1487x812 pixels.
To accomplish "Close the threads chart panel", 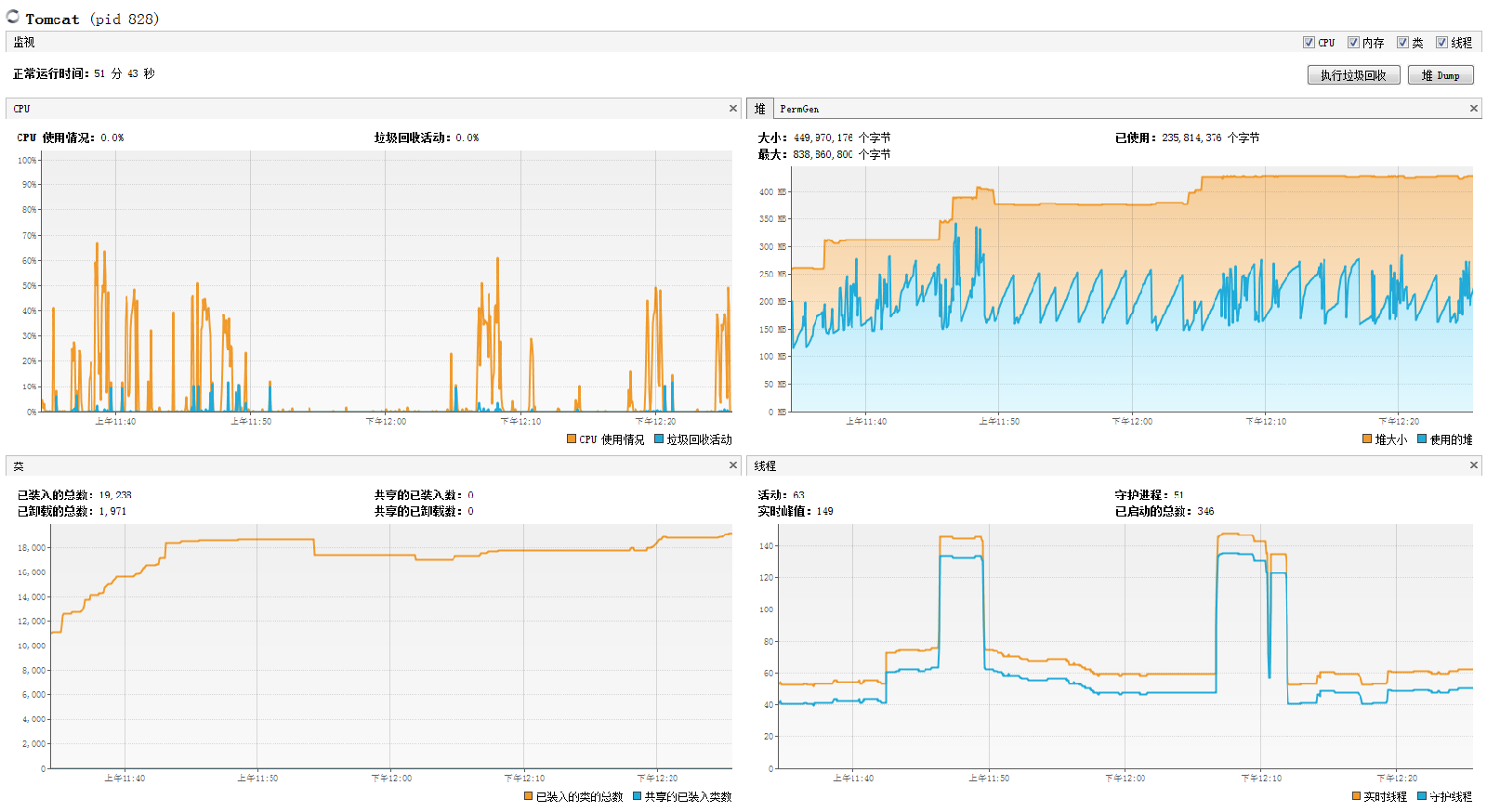I will pos(1473,465).
